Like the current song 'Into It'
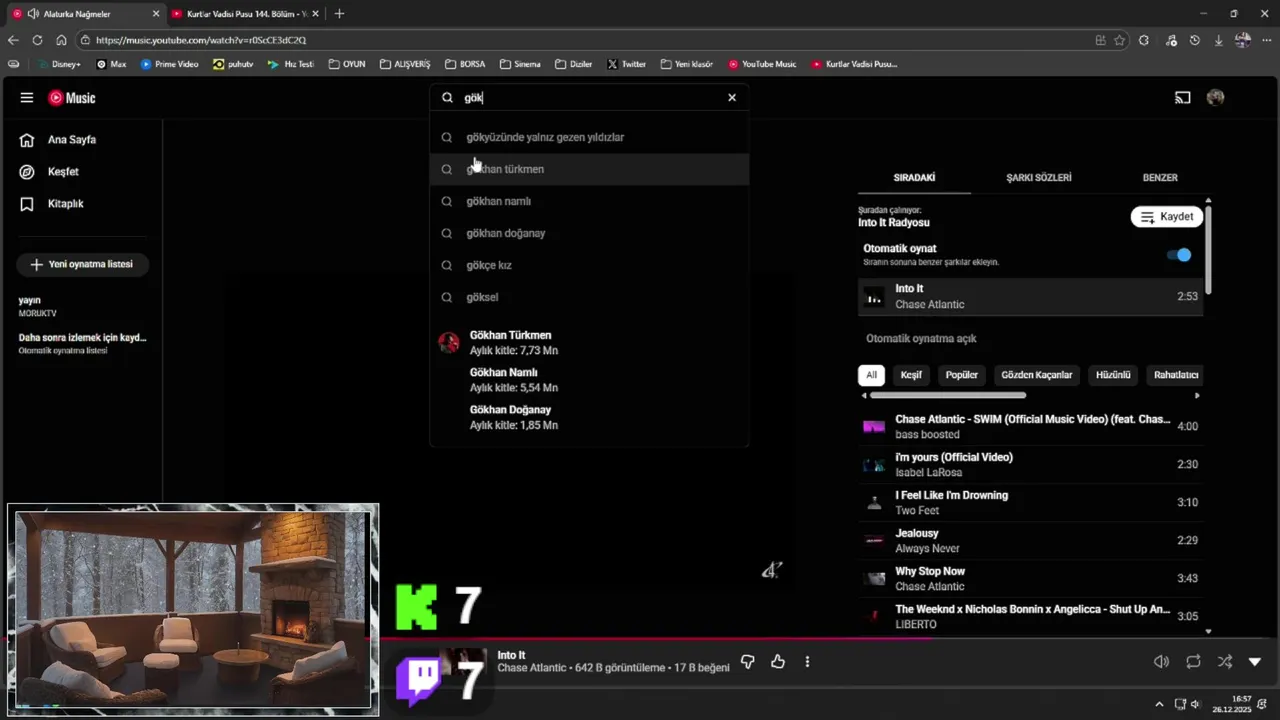 [x=778, y=662]
